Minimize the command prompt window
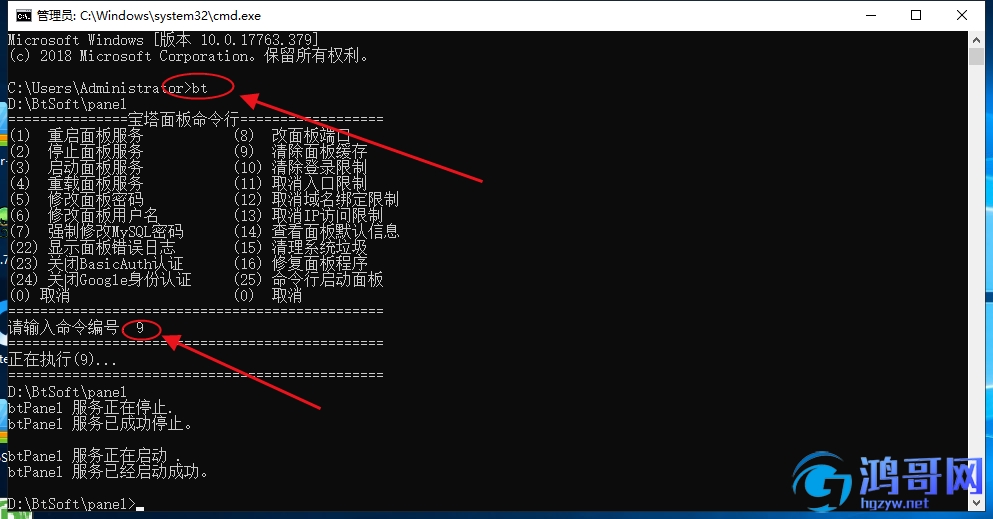This screenshot has width=993, height=519. coord(871,15)
